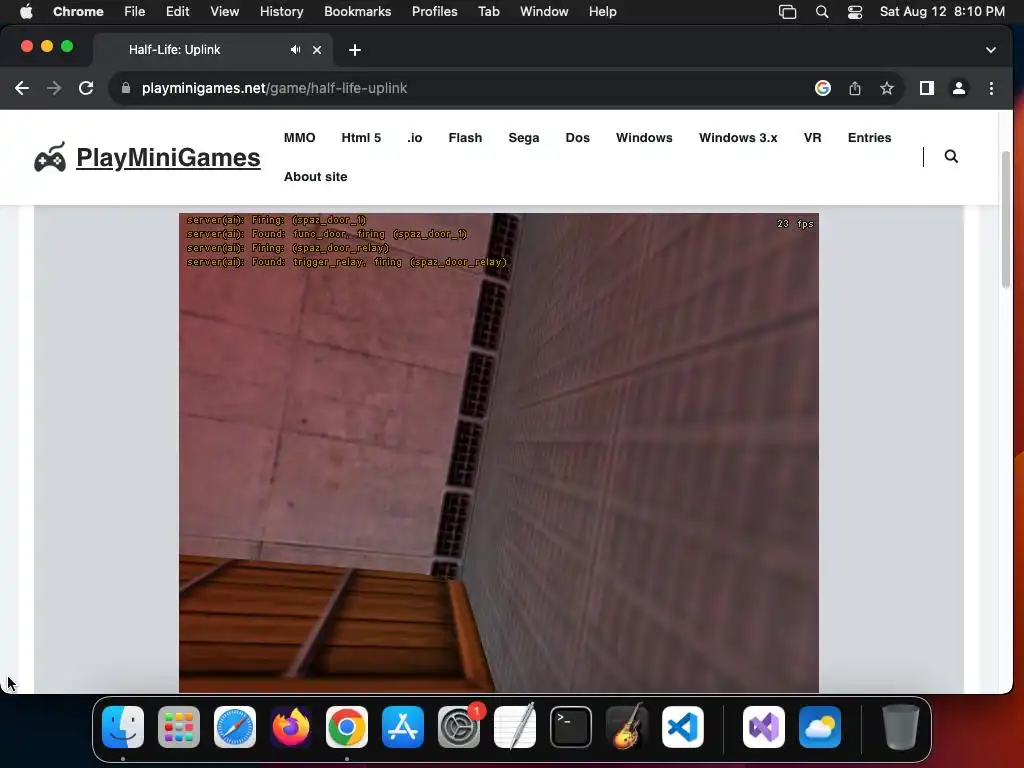Open the File menu

(x=135, y=12)
